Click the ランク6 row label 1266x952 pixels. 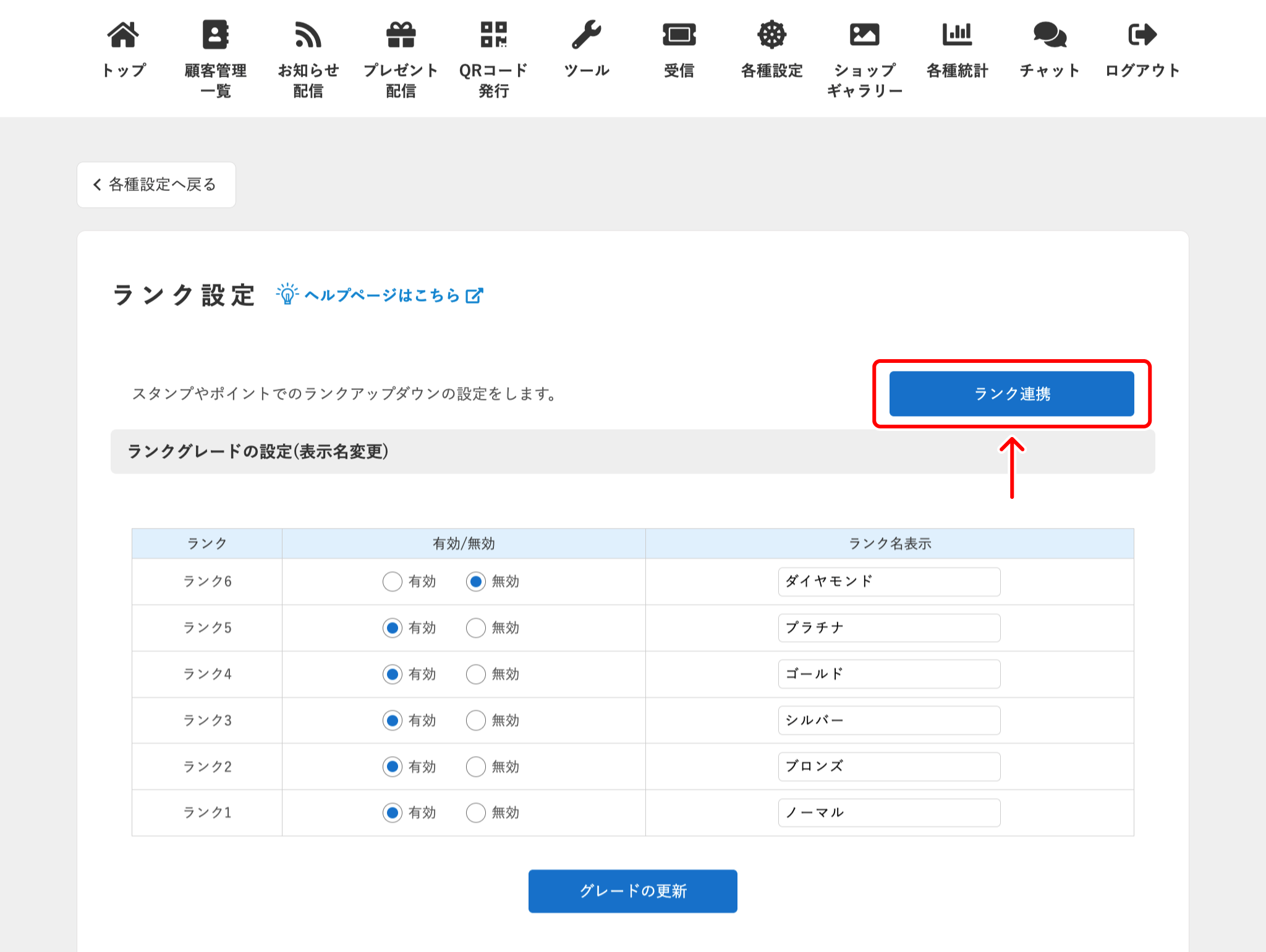click(x=207, y=582)
